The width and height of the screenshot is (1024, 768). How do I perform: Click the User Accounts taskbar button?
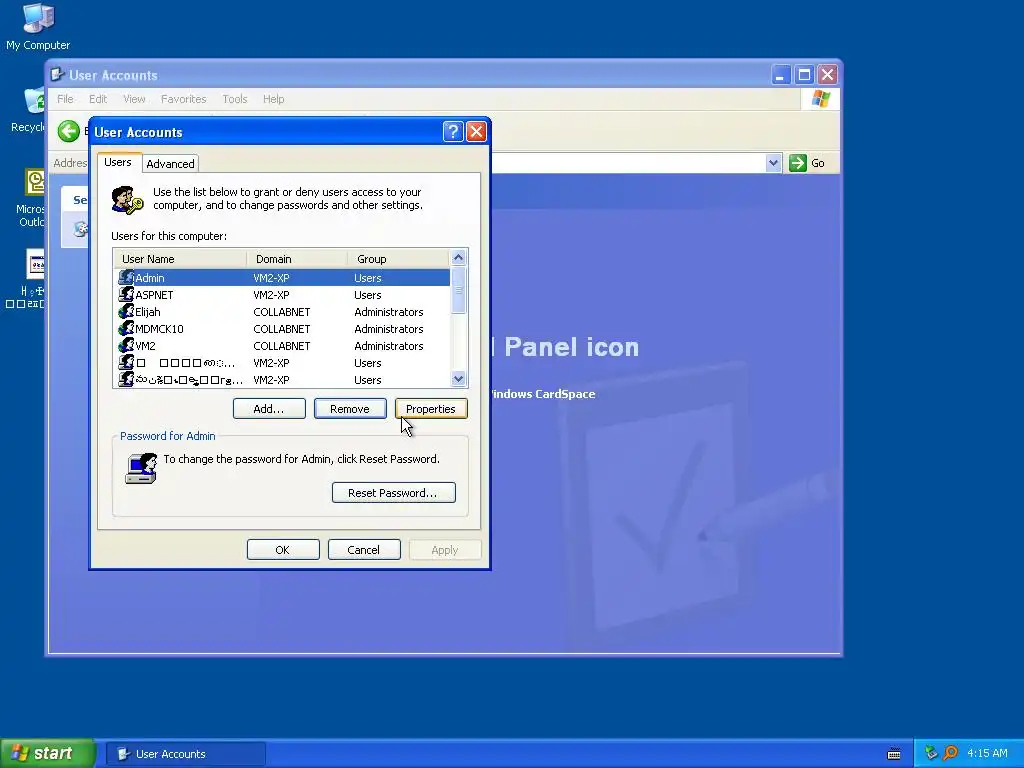point(185,754)
